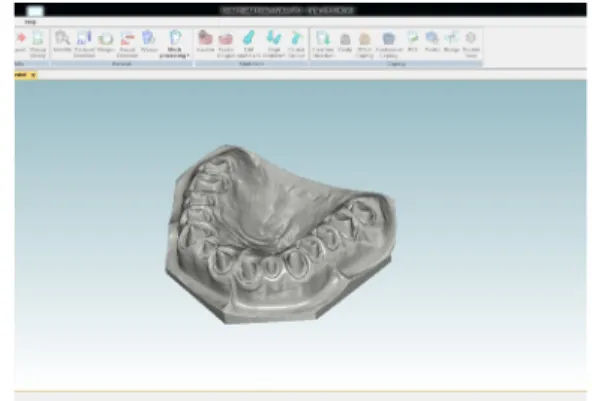Select the magnifier-over-teeth identify icon
592x401 pixels.
click(62, 38)
